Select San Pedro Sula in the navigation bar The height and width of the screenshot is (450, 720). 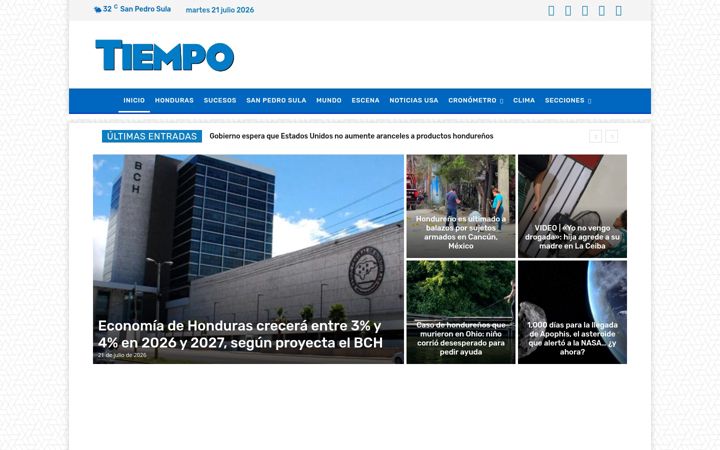(x=276, y=101)
